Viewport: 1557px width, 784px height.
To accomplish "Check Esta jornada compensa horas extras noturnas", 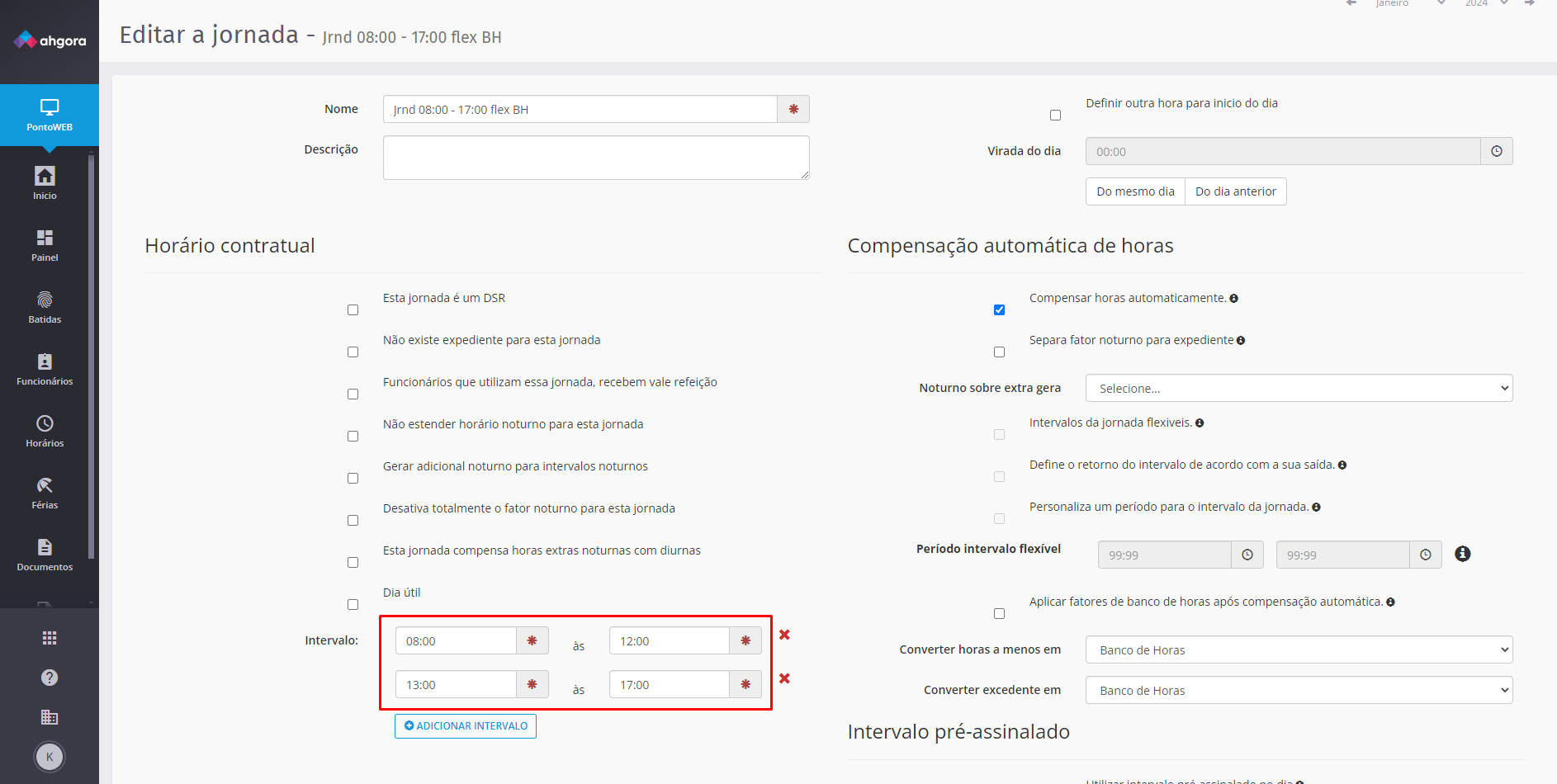I will click(x=353, y=563).
